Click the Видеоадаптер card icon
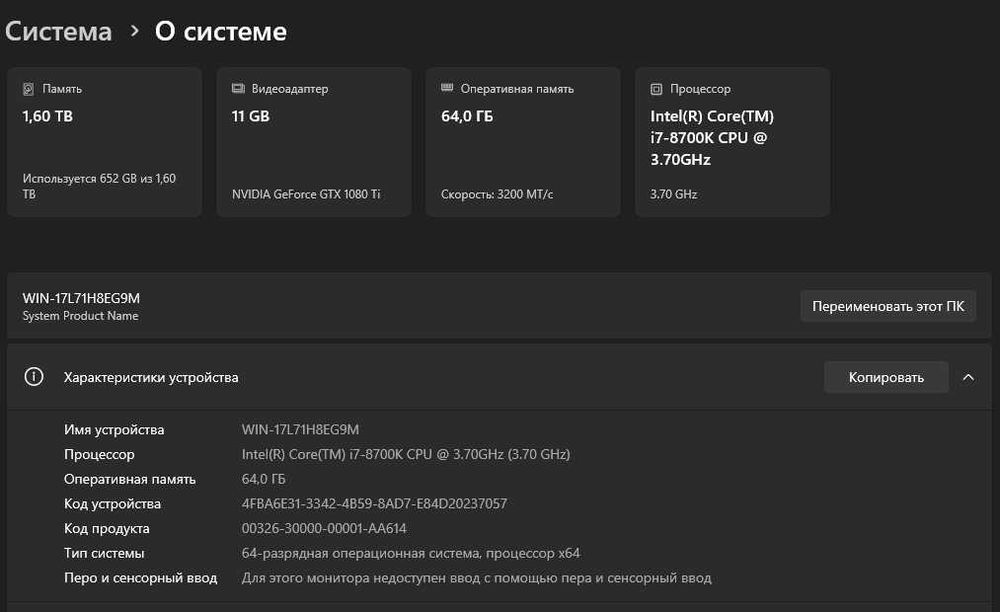This screenshot has height=612, width=1000. (x=237, y=89)
